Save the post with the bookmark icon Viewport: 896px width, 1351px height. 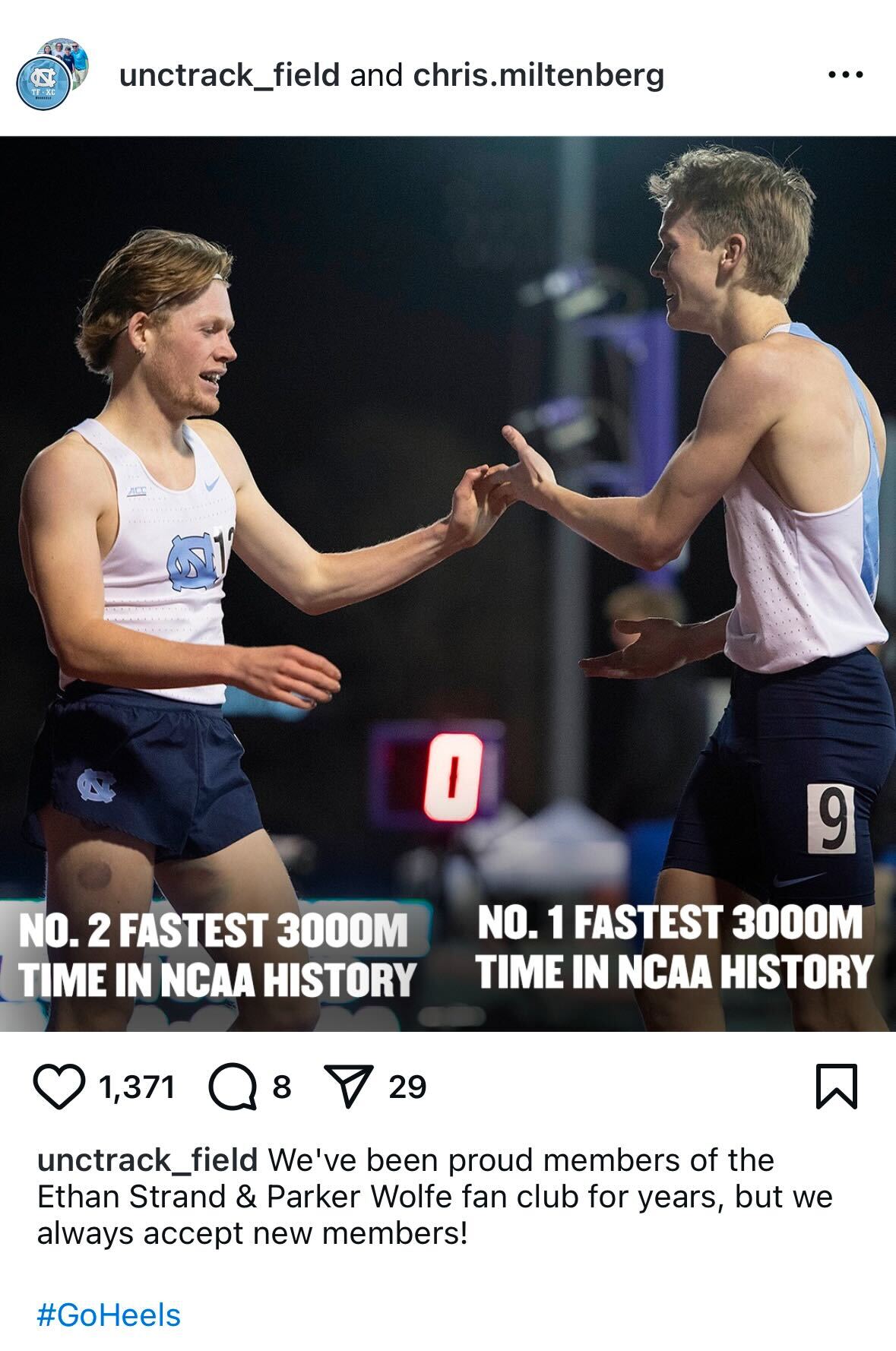[x=836, y=1087]
